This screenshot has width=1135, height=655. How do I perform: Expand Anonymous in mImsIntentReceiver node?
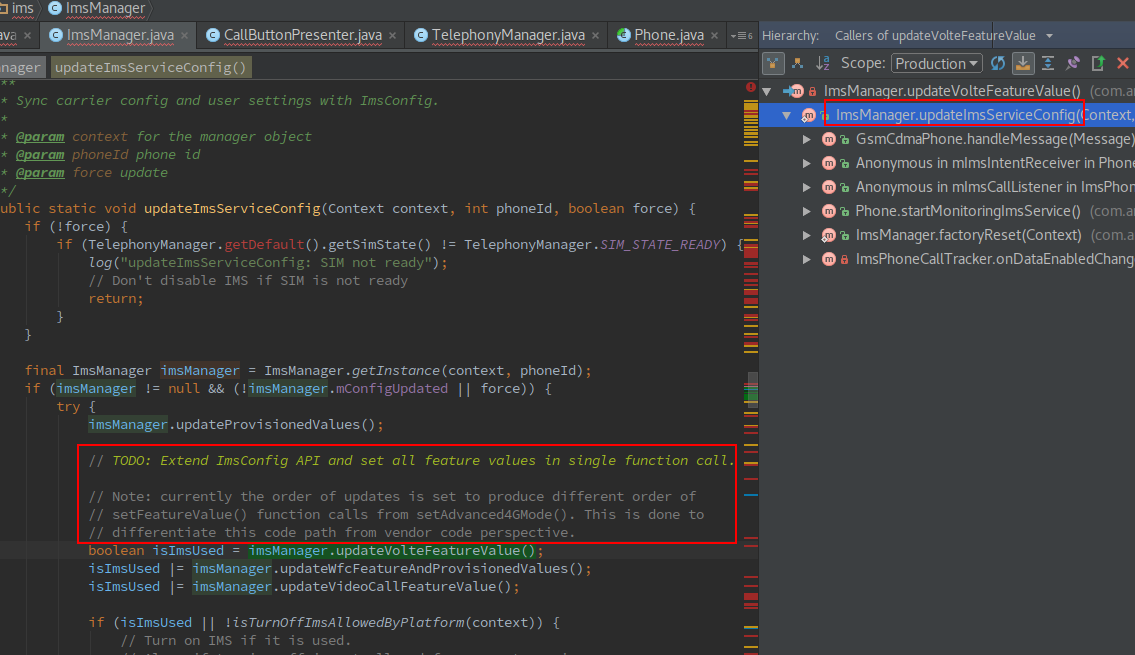point(806,163)
